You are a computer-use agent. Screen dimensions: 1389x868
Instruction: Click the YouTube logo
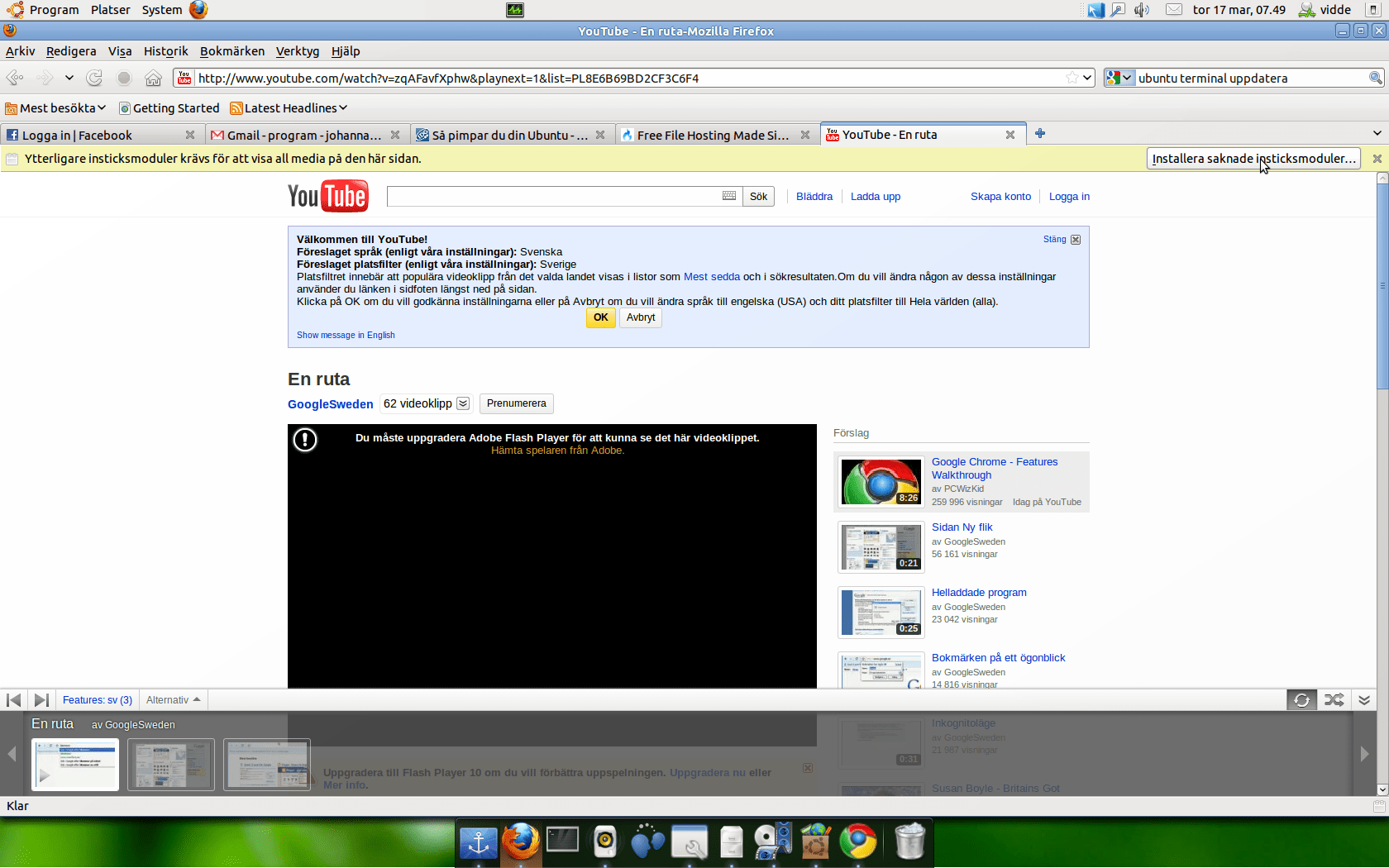point(328,196)
